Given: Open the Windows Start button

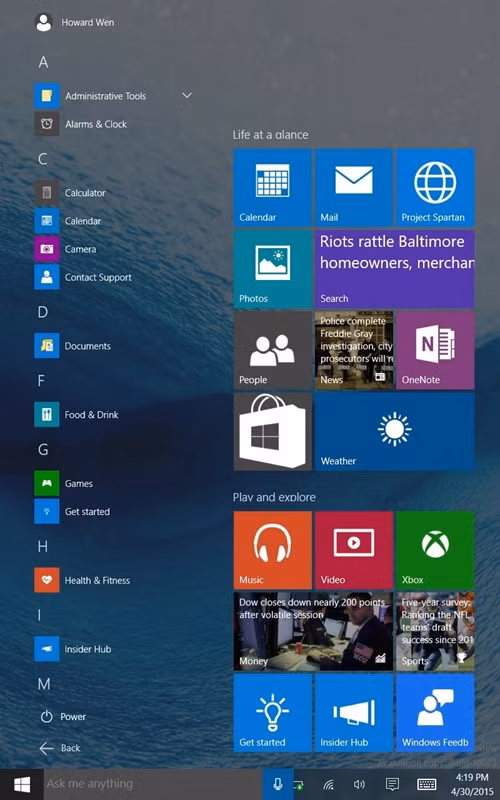Looking at the screenshot, I should pyautogui.click(x=21, y=784).
